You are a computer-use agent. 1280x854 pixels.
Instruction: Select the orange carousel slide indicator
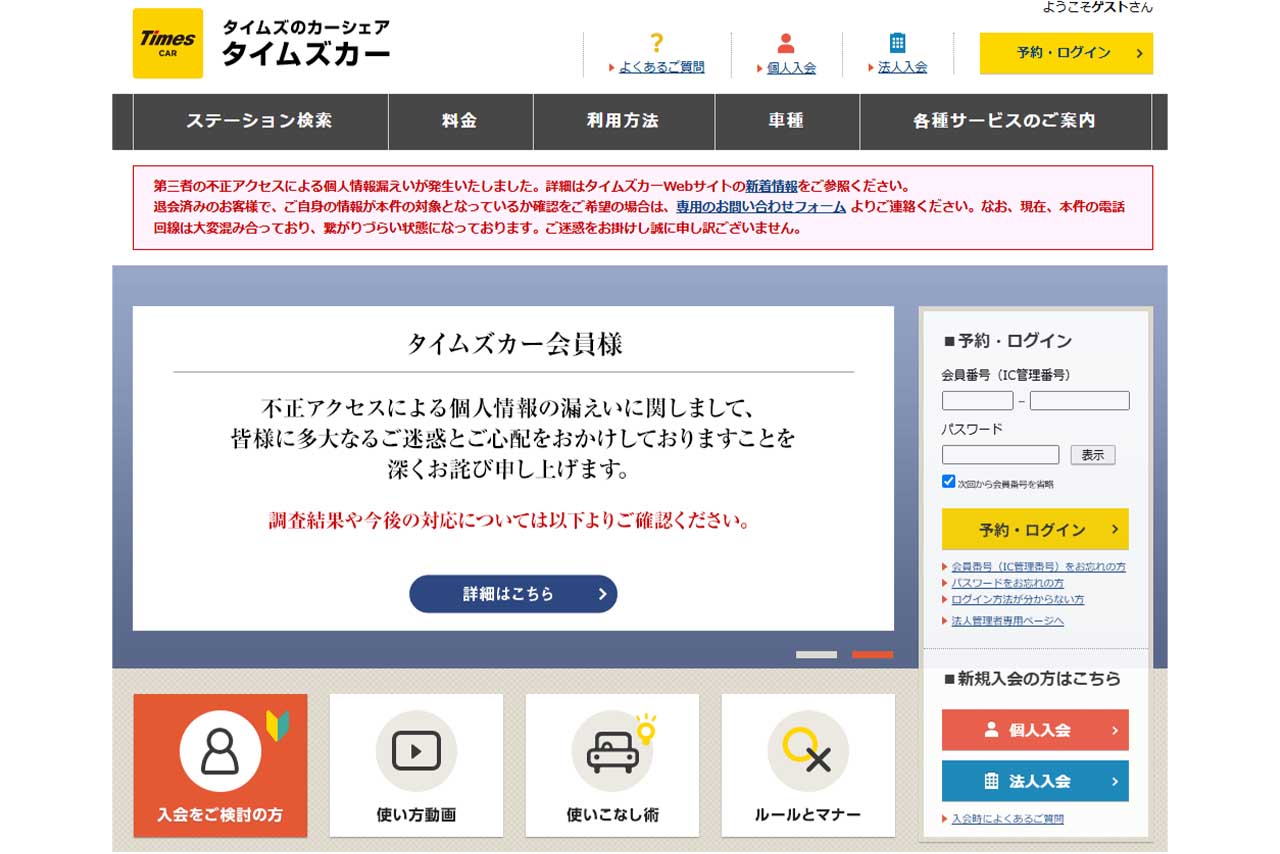point(872,655)
